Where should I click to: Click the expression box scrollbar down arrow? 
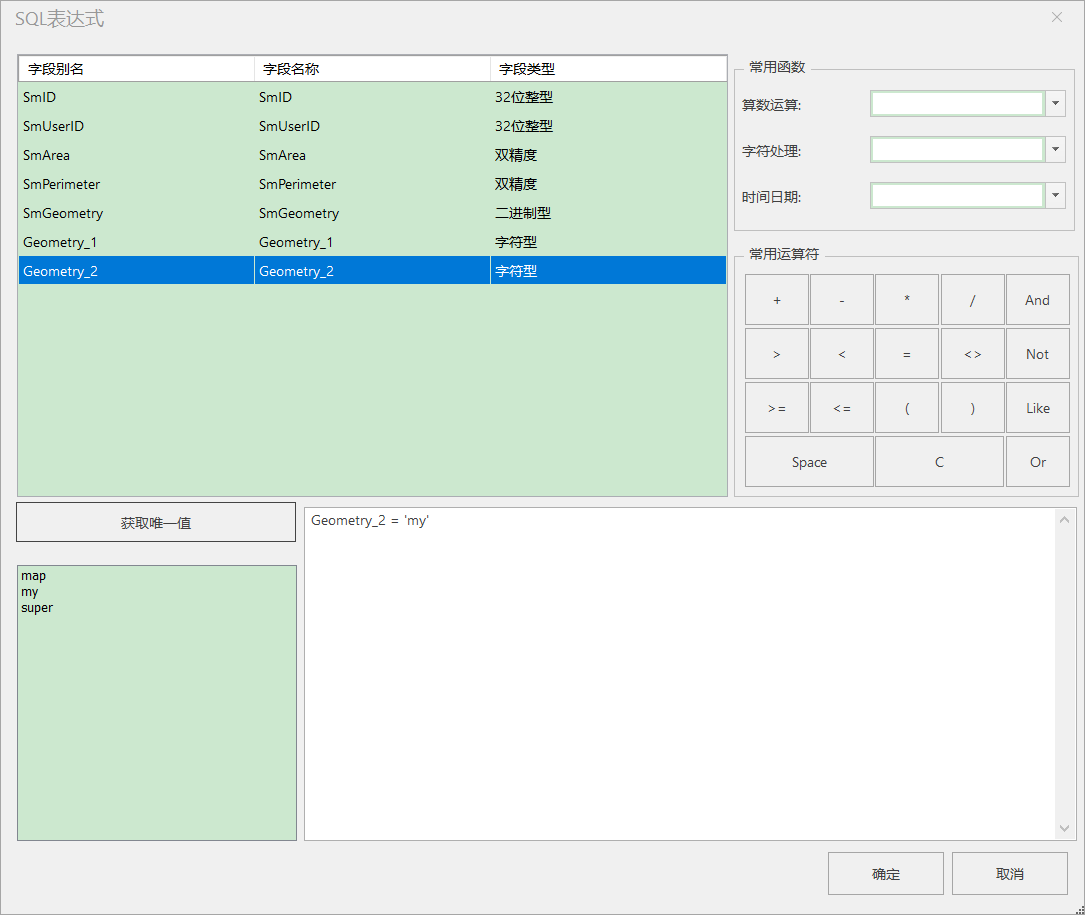coord(1064,828)
